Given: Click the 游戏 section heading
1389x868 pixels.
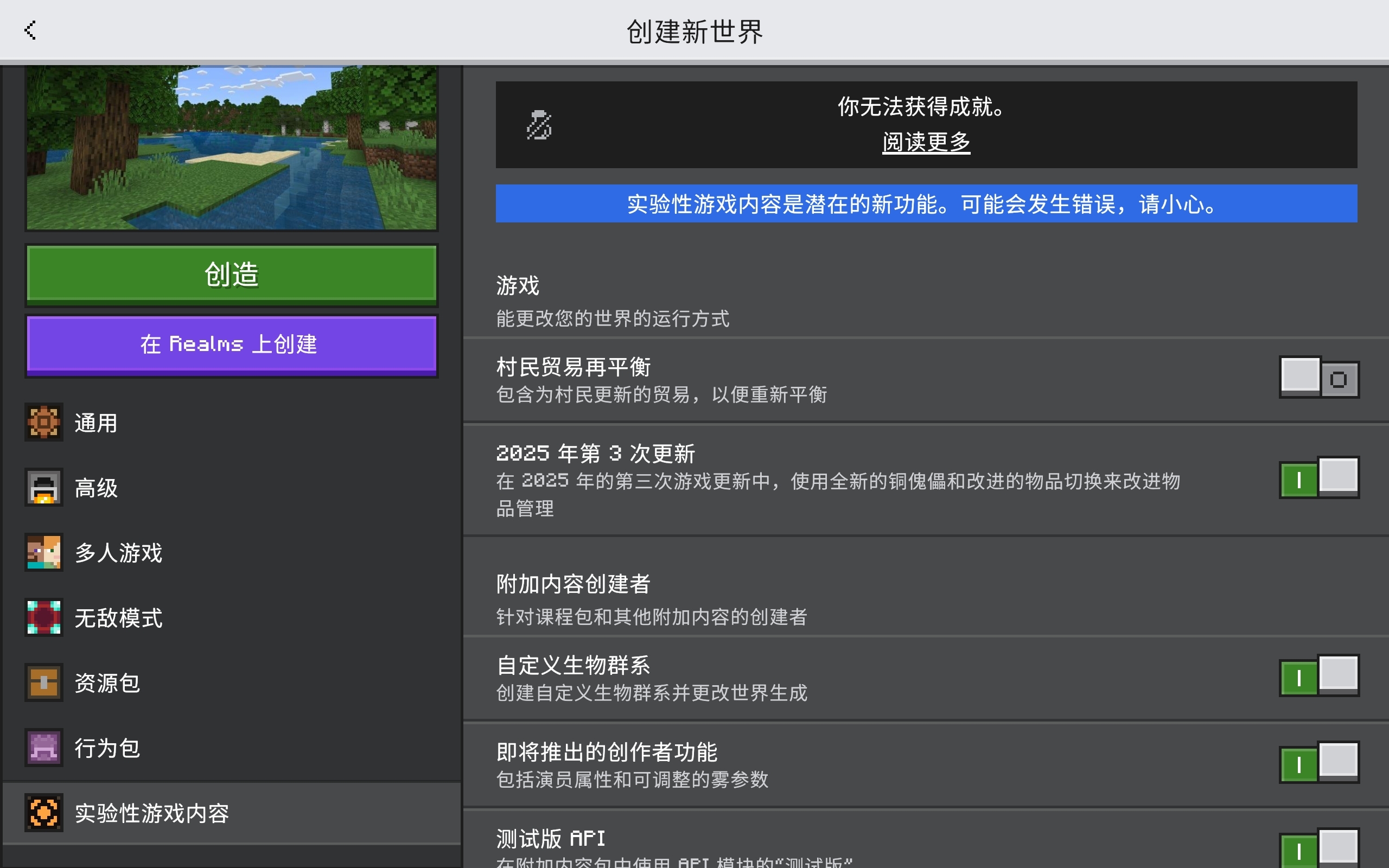Looking at the screenshot, I should click(518, 285).
